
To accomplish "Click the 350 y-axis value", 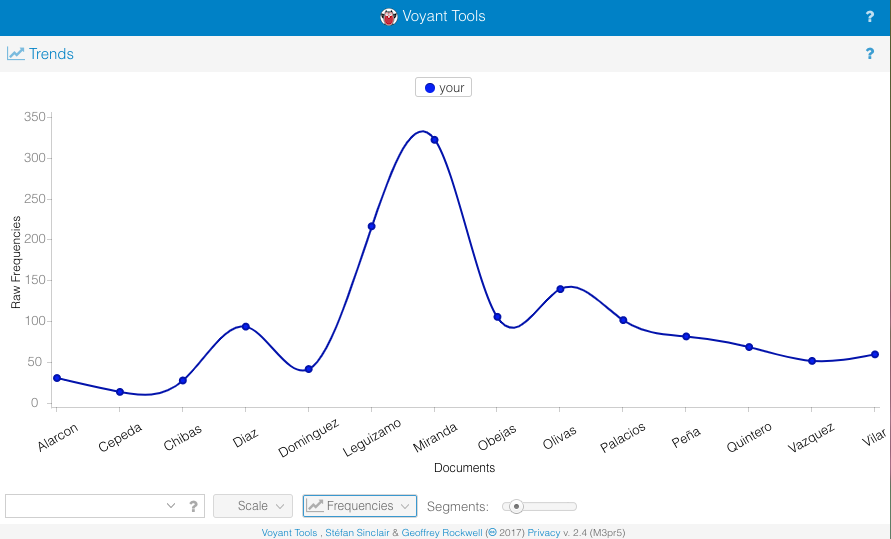I will [34, 117].
